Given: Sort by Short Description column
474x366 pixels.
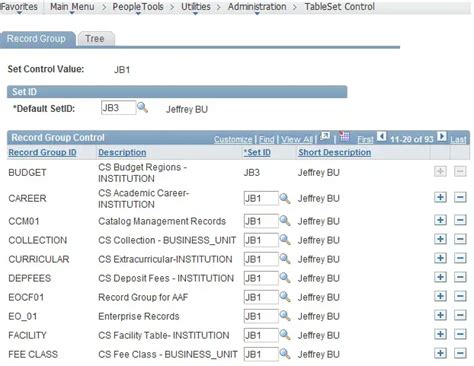Looking at the screenshot, I should tap(334, 152).
